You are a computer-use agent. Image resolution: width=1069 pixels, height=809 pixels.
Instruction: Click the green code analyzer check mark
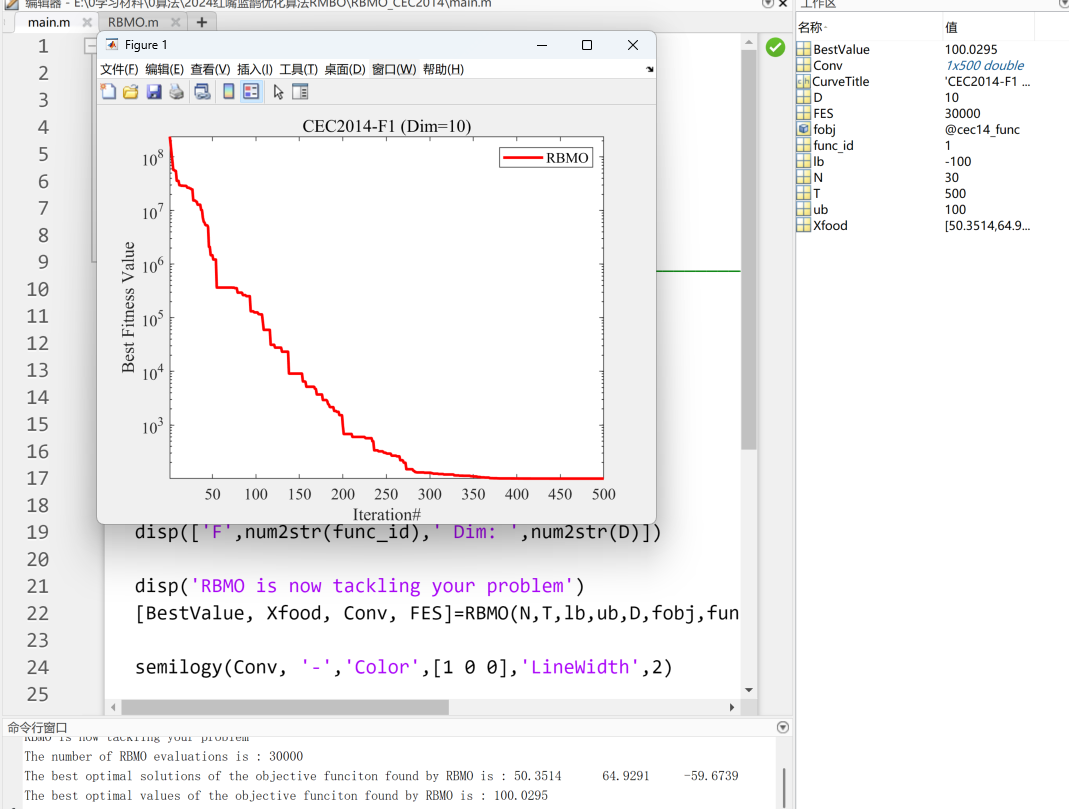pyautogui.click(x=775, y=48)
